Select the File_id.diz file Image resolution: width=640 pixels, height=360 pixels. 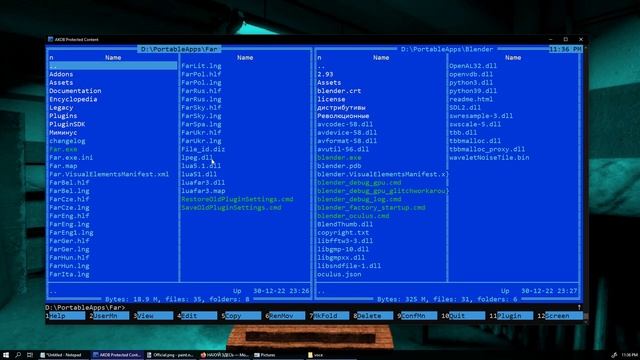coord(203,149)
